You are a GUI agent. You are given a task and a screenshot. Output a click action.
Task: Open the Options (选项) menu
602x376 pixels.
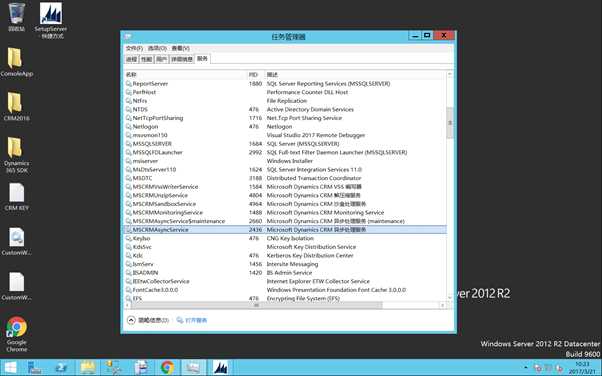tap(157, 48)
